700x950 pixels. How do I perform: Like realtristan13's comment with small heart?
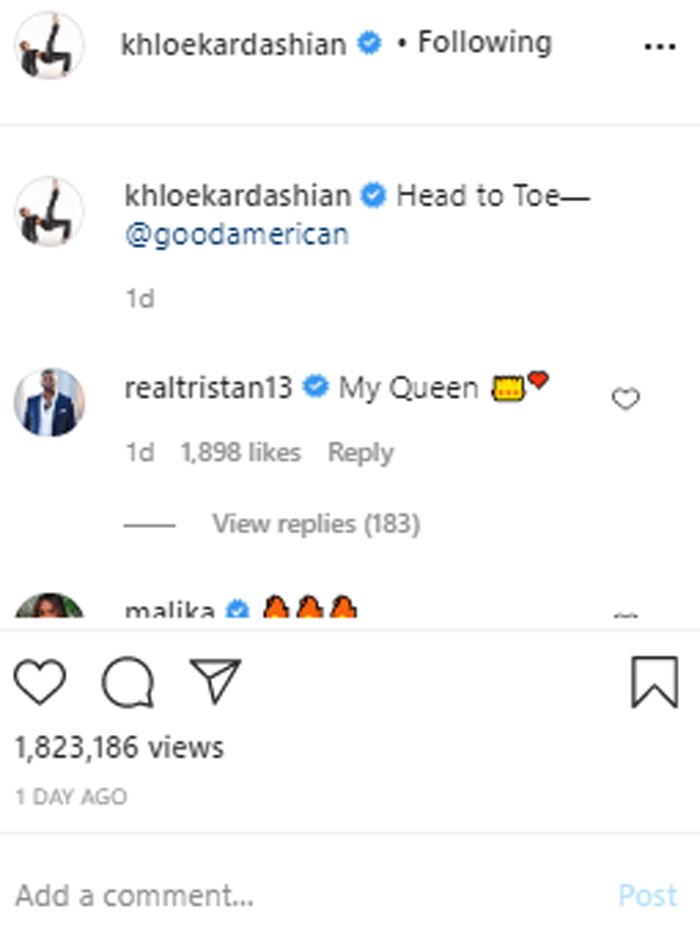pyautogui.click(x=625, y=400)
